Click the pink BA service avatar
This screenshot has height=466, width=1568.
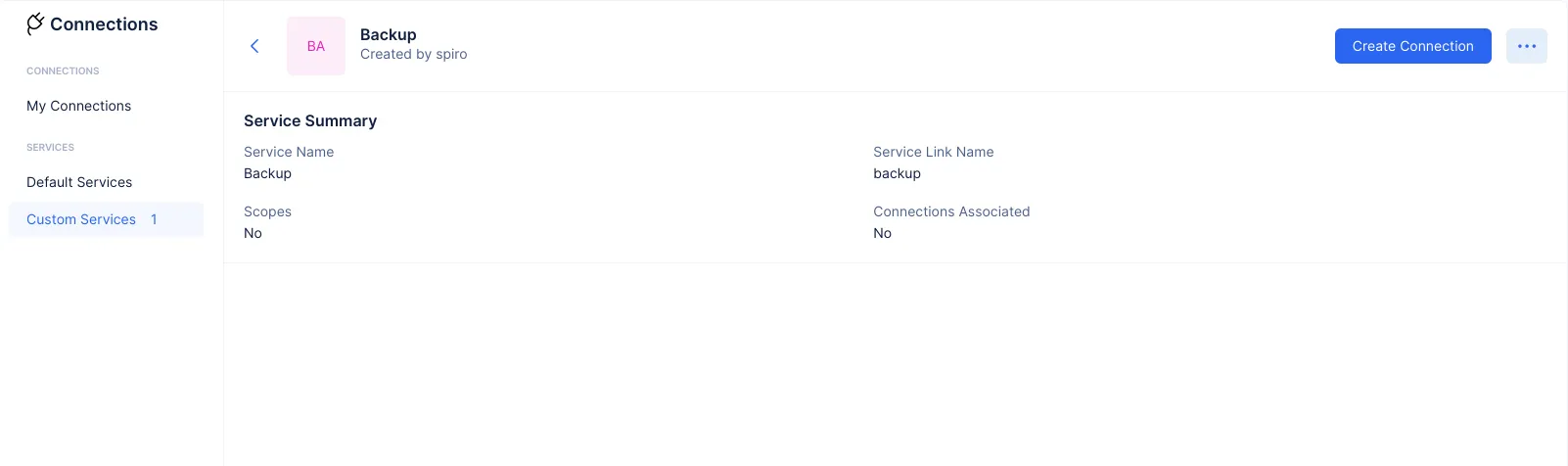coord(316,46)
